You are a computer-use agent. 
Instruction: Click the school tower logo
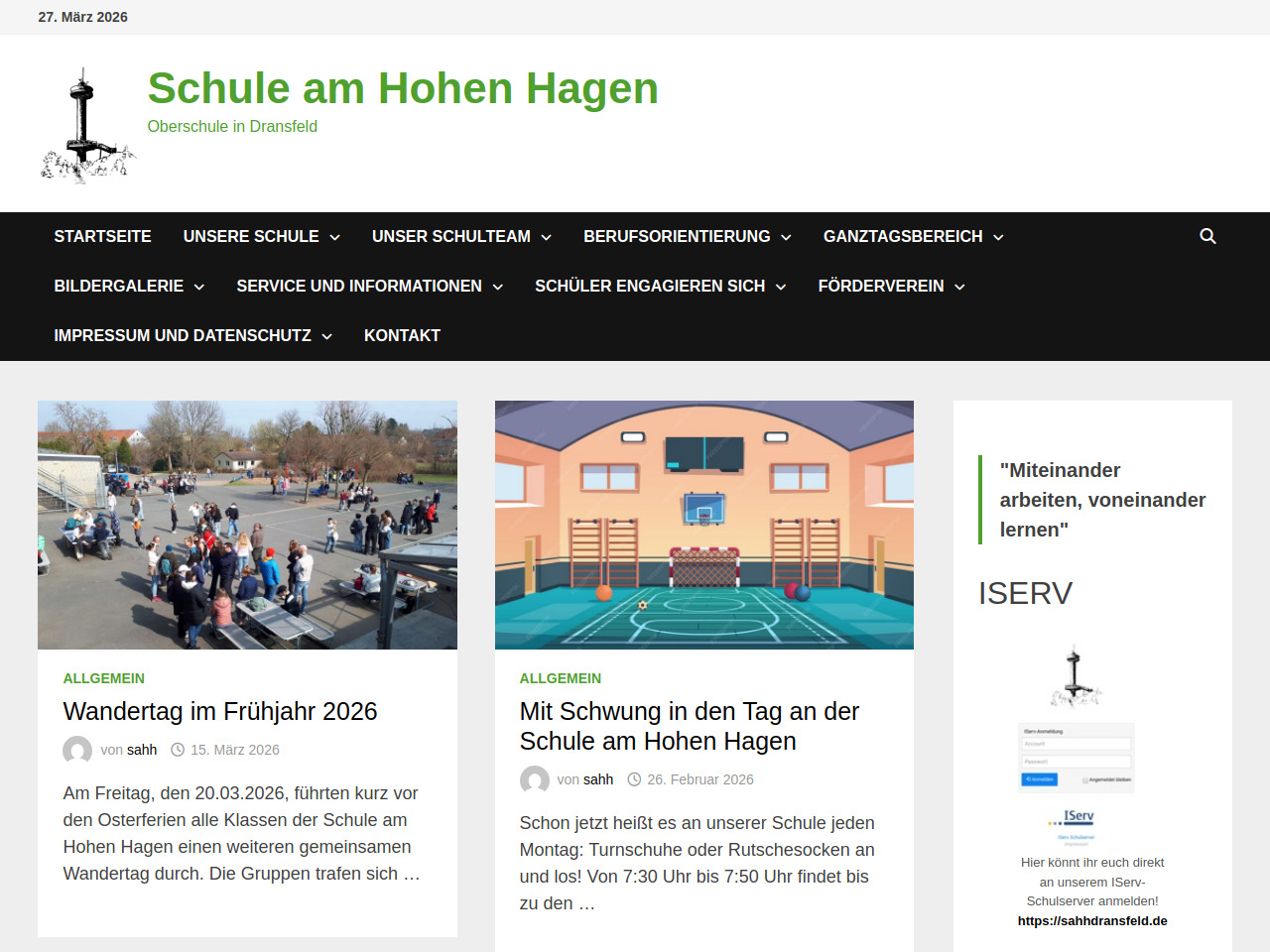[x=87, y=126]
